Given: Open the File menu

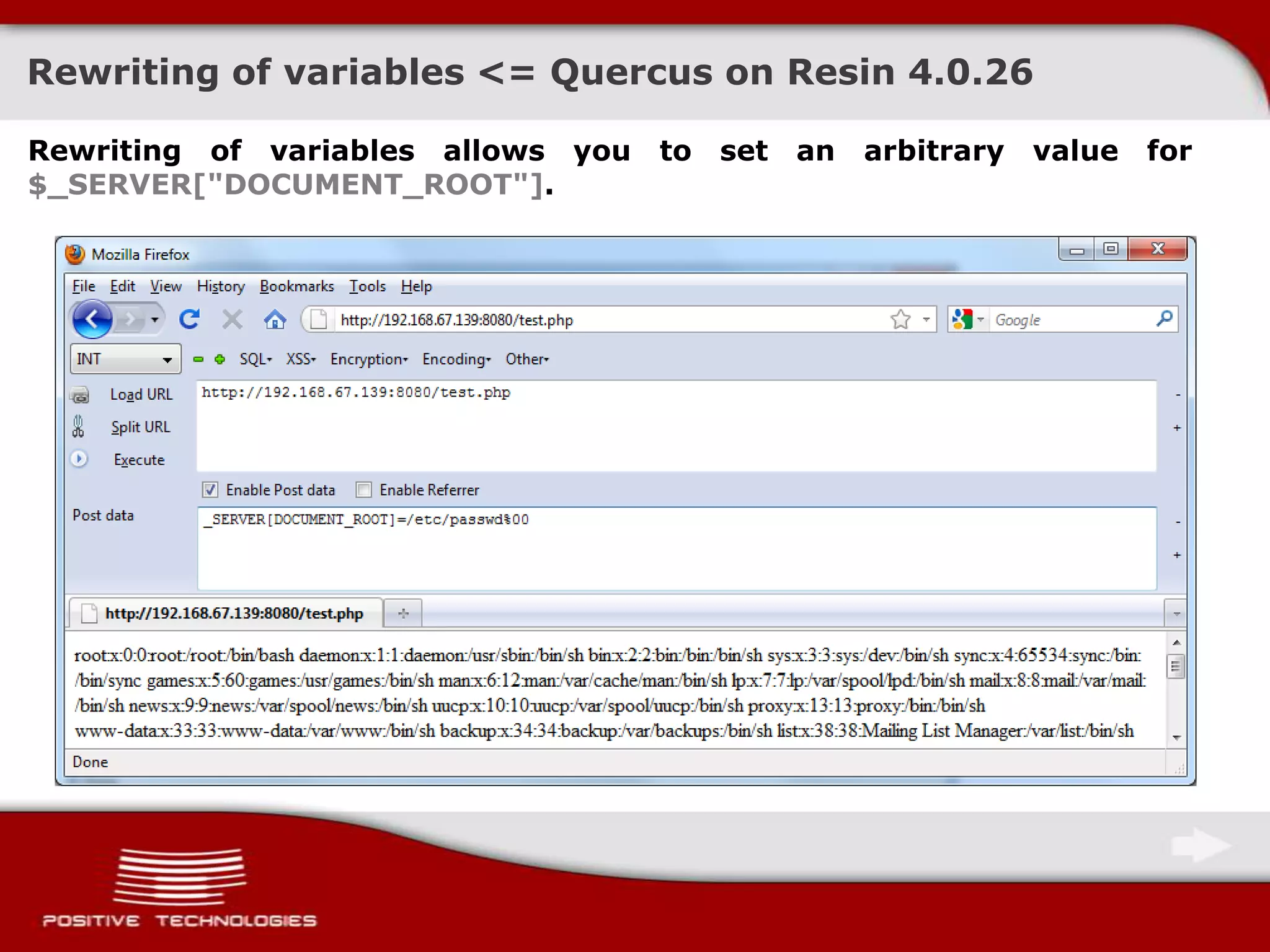Looking at the screenshot, I should [x=84, y=286].
